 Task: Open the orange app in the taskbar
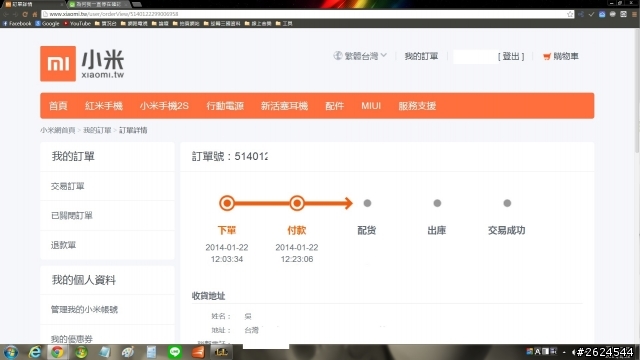pyautogui.click(x=198, y=352)
